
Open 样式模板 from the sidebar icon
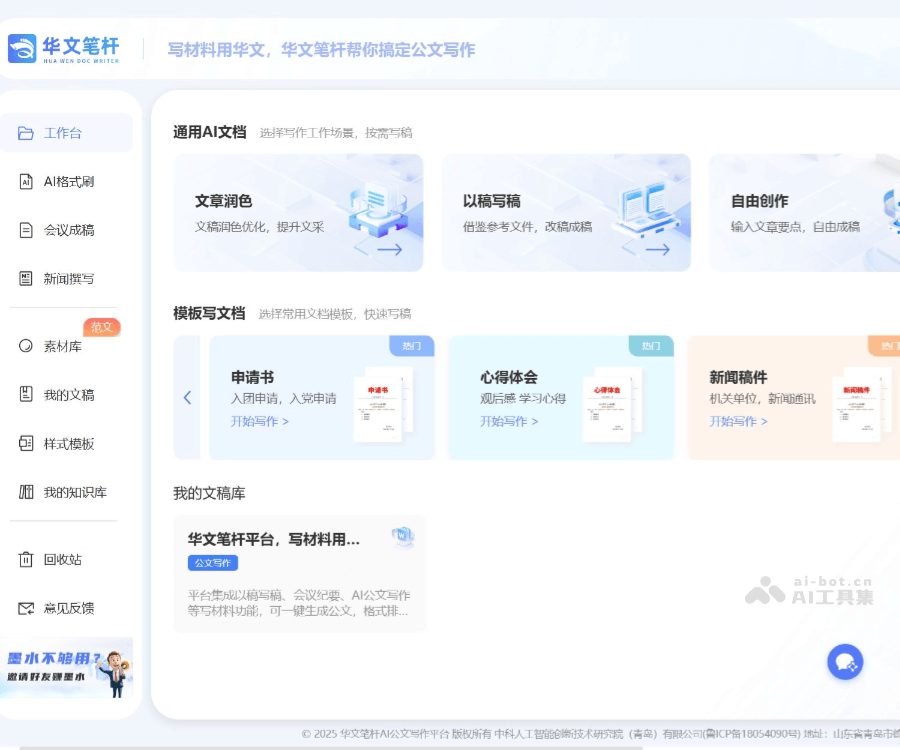point(27,443)
